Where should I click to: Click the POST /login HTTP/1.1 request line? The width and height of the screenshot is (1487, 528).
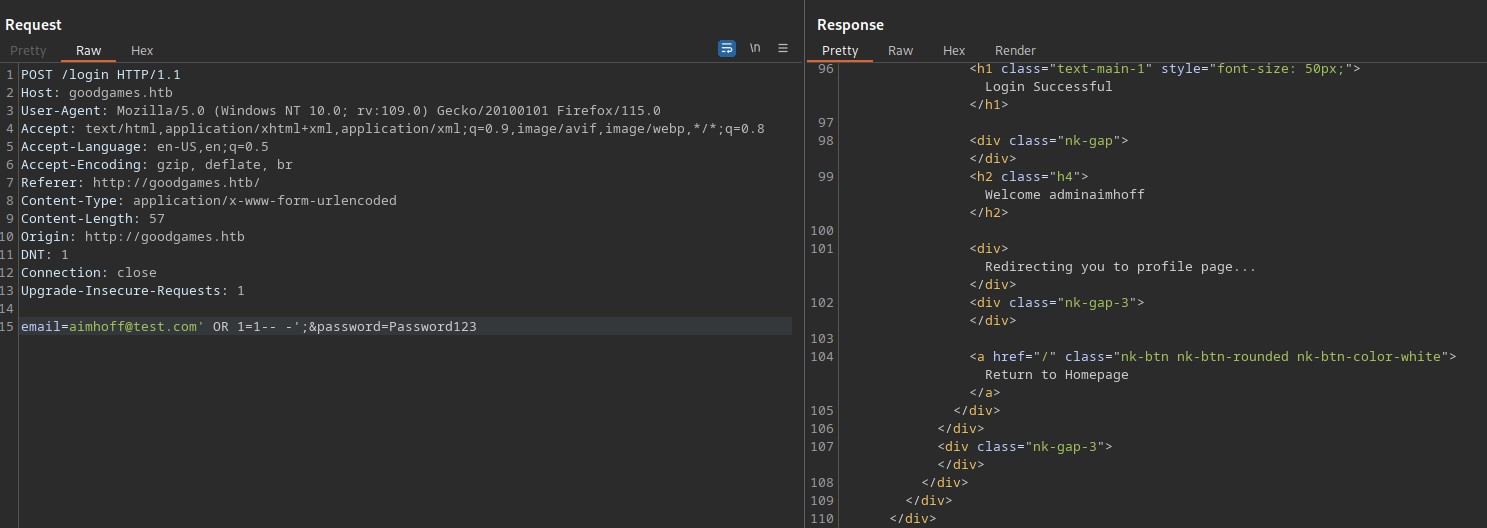tap(101, 75)
